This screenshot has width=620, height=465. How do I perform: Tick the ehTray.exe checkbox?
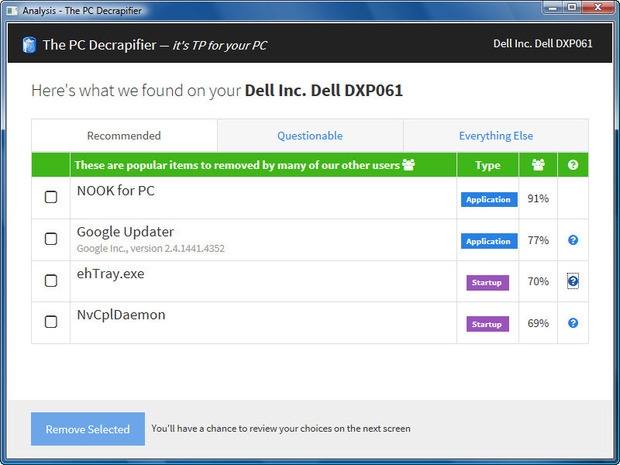51,280
